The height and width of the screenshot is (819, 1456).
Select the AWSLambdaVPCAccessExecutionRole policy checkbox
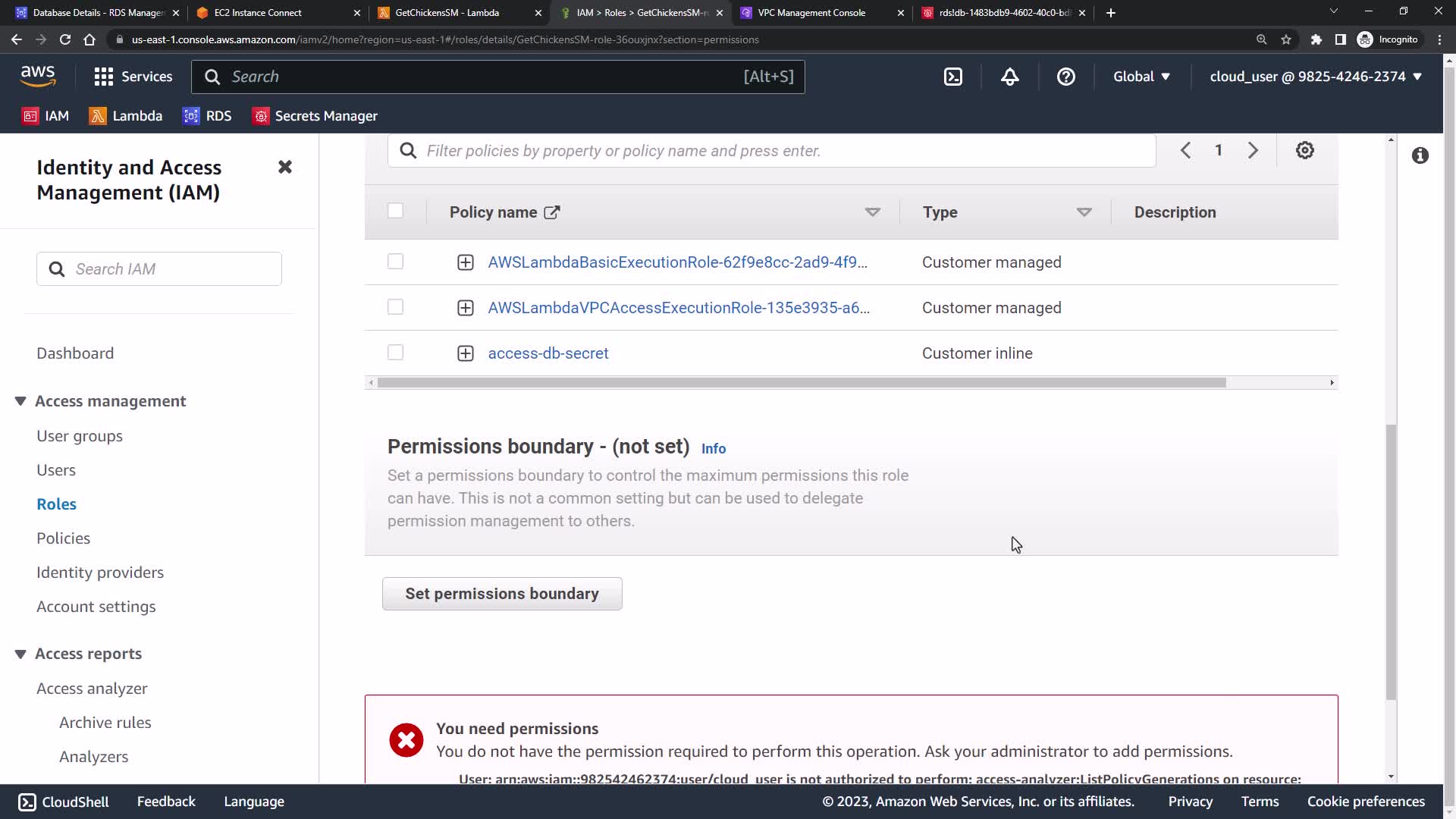[395, 307]
